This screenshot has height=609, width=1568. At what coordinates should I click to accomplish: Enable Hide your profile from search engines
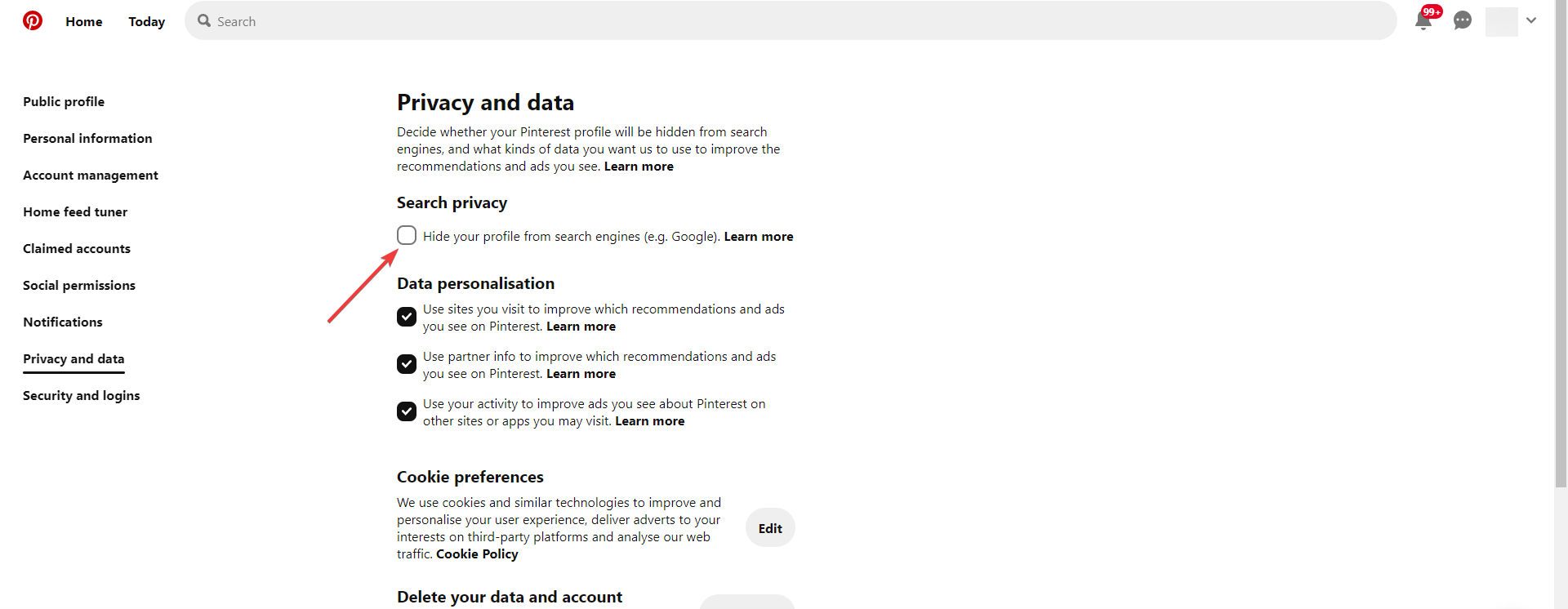click(407, 235)
